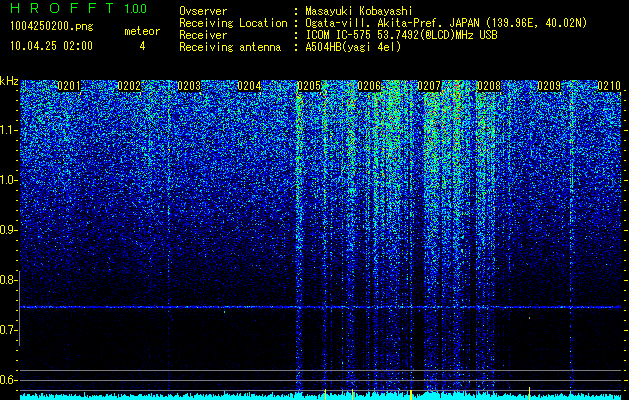Click the 0.7 frequency axis label
Image resolution: width=629 pixels, height=400 pixels.
click(8, 330)
